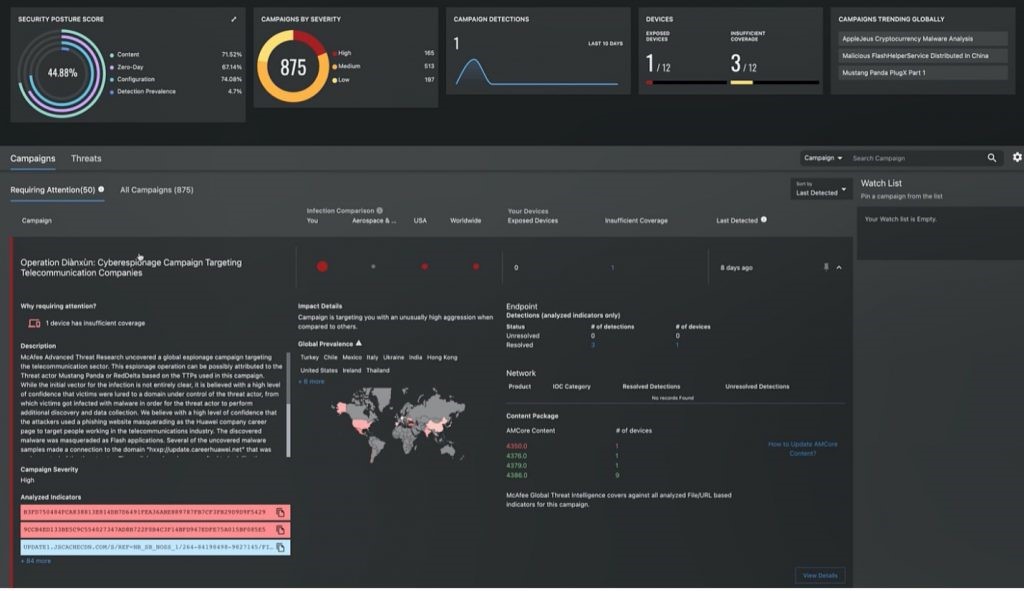The height and width of the screenshot is (591, 1024).
Task: Click the Aerospace infection comparison dot
Action: point(373,266)
